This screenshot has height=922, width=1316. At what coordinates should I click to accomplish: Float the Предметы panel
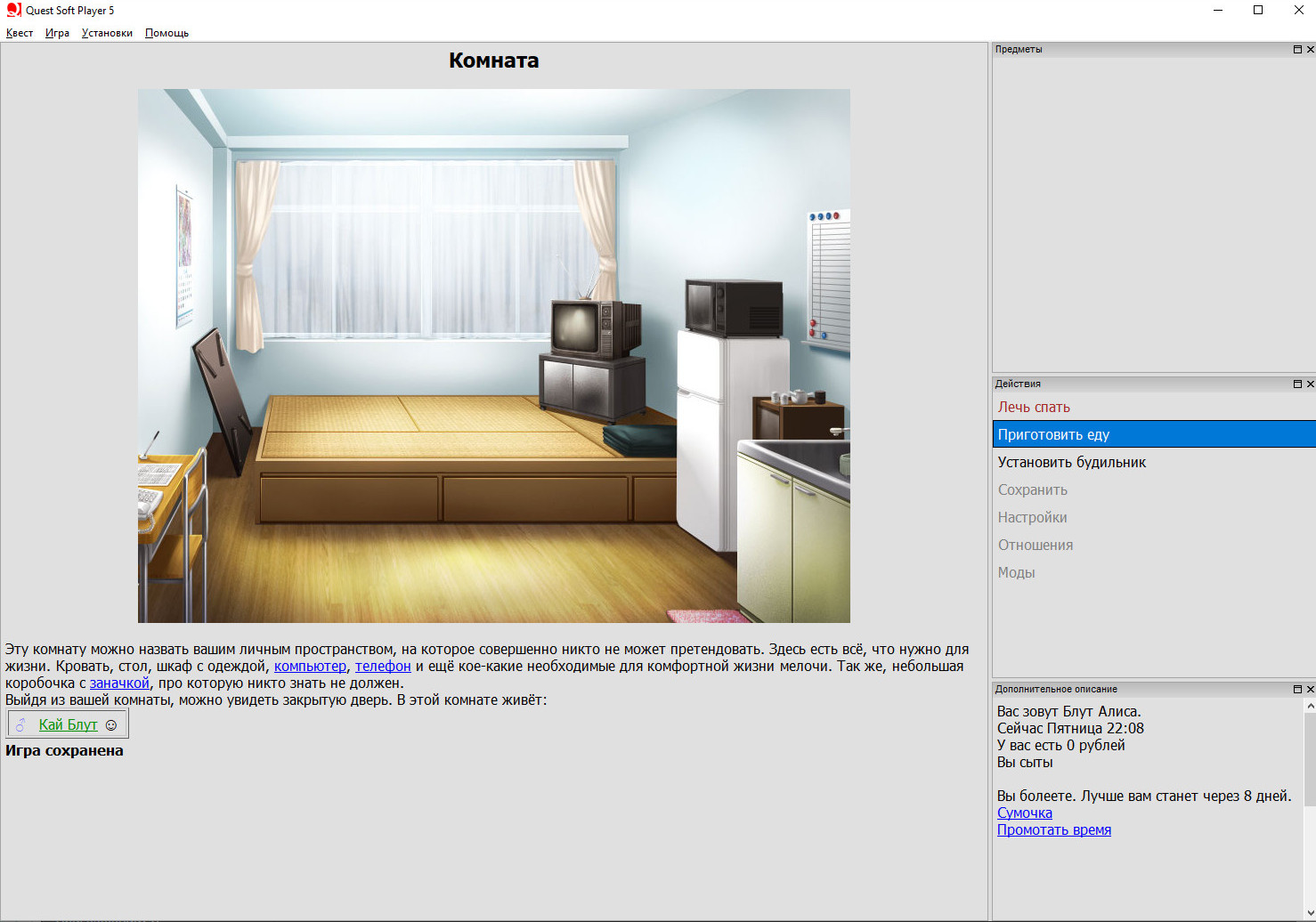click(x=1297, y=50)
